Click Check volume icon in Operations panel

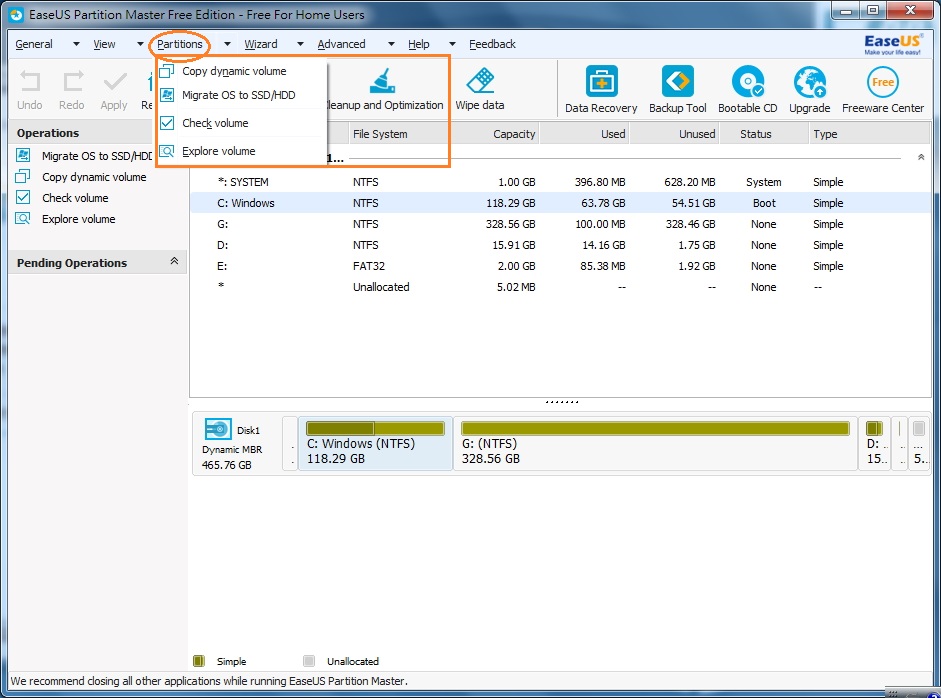pyautogui.click(x=23, y=197)
